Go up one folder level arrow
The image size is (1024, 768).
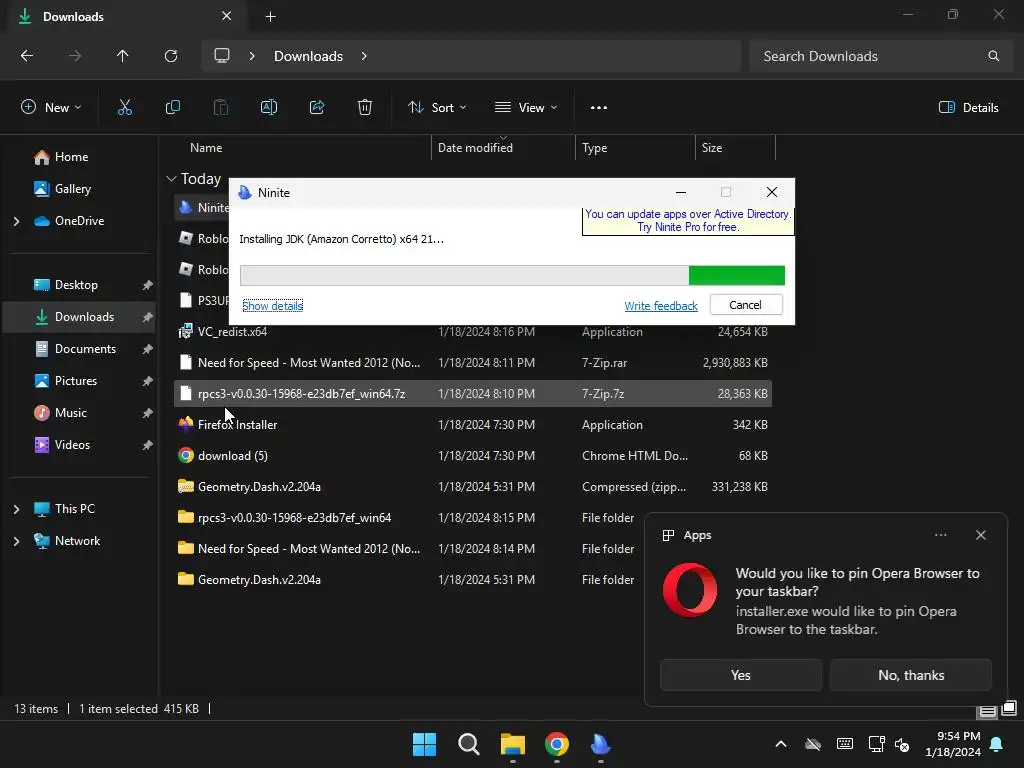click(x=122, y=56)
